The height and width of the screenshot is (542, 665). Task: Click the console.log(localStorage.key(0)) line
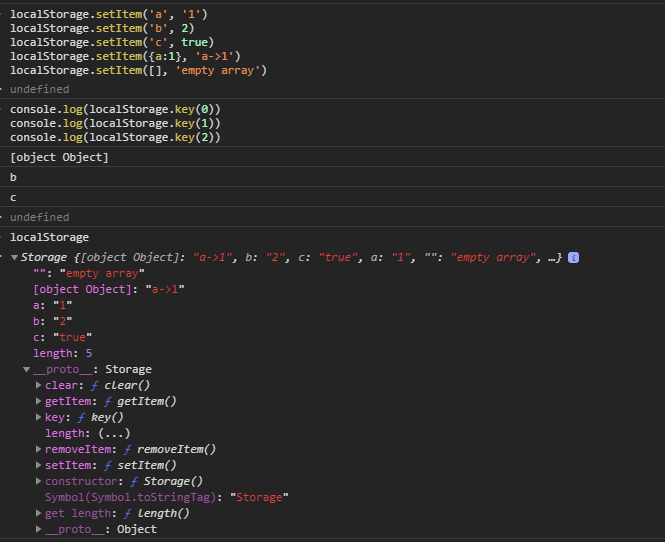pos(115,109)
